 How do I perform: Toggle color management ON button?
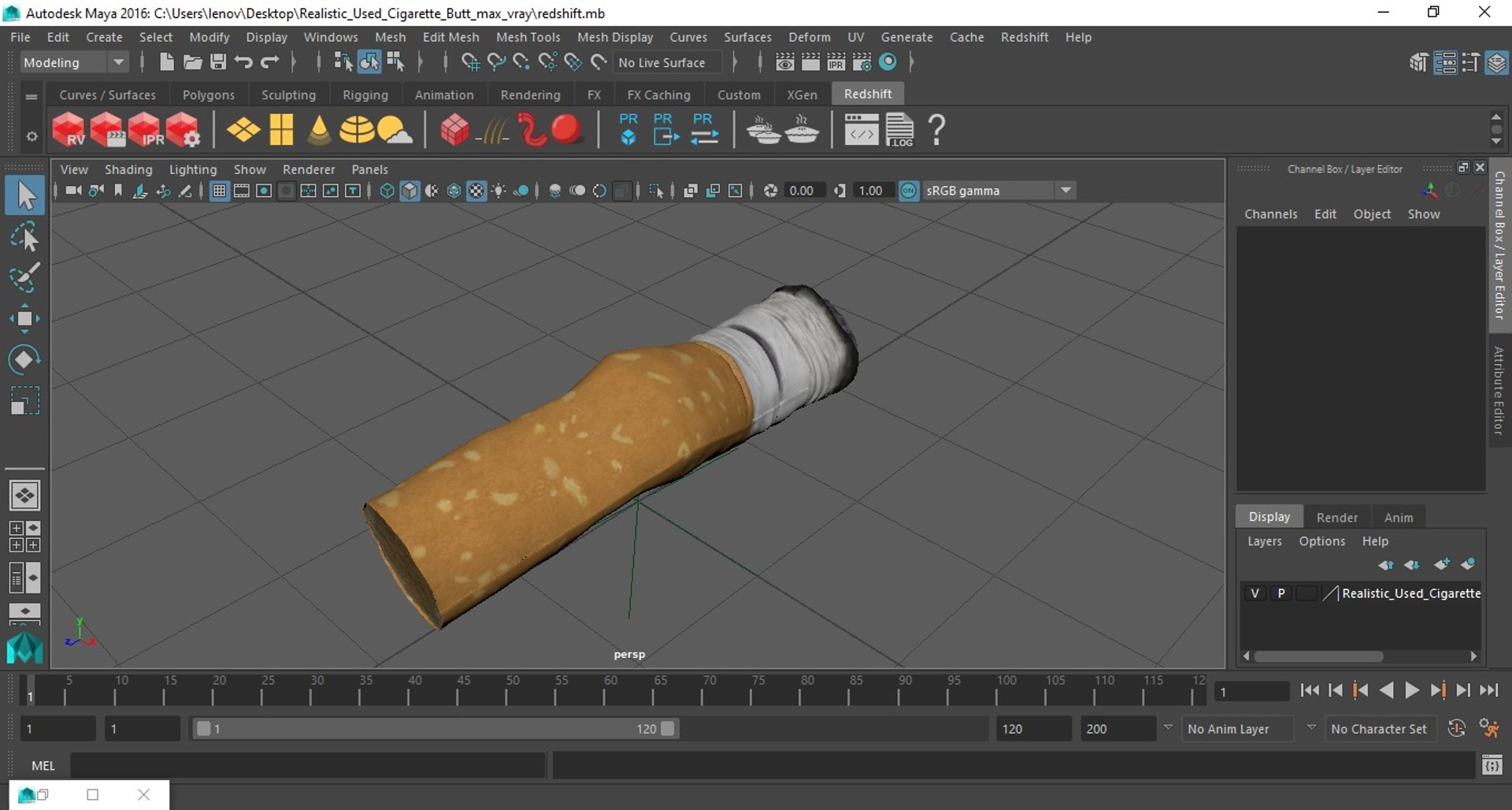tap(909, 191)
